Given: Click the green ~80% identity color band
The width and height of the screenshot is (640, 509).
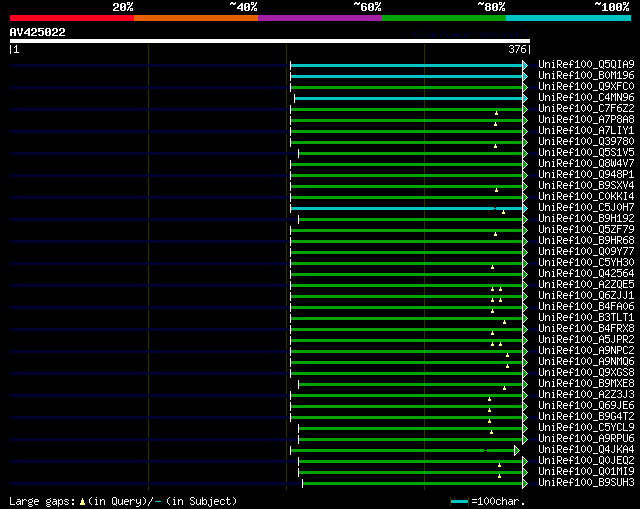Looking at the screenshot, I should (x=444, y=18).
